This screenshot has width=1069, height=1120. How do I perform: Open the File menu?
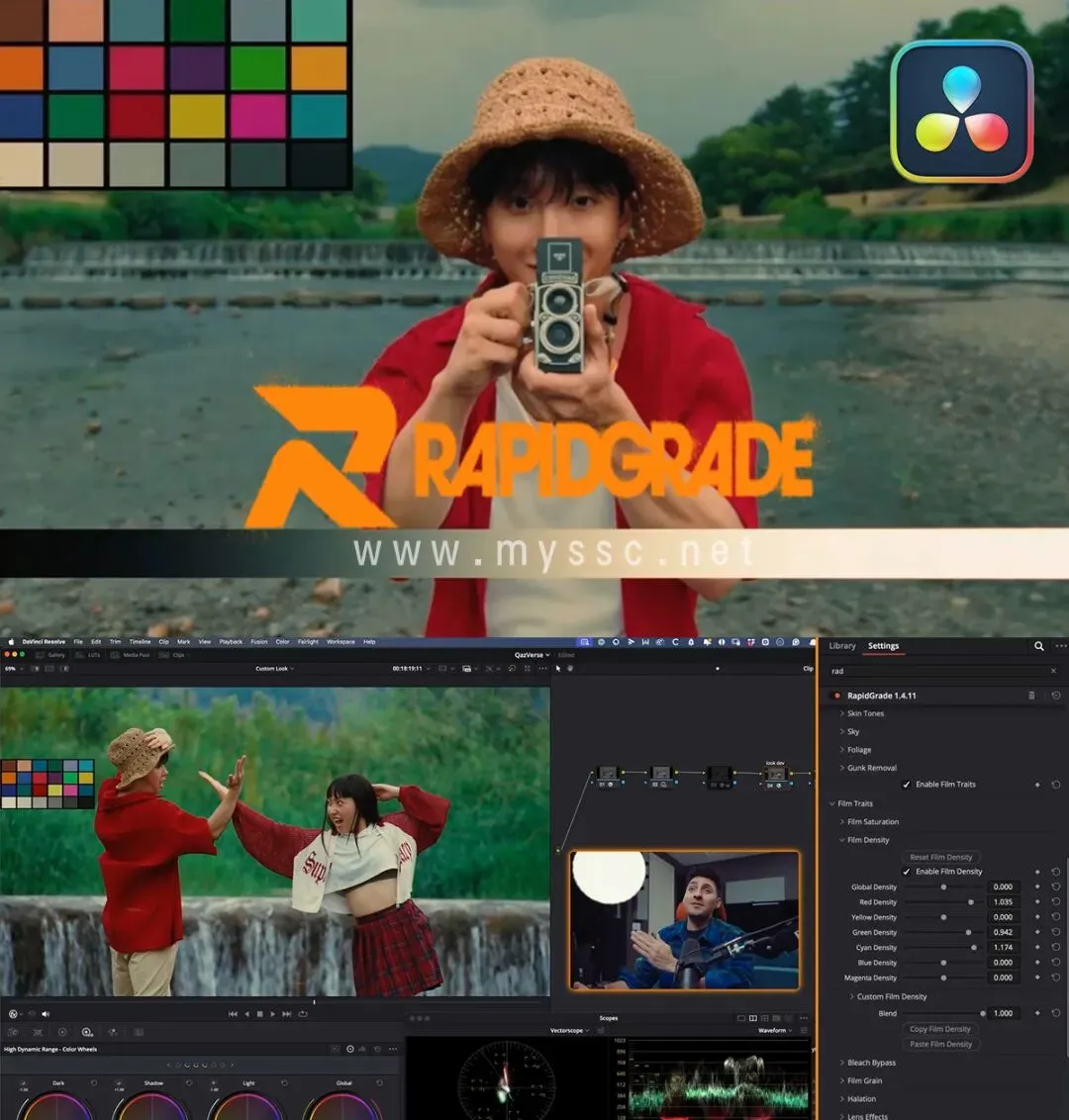click(x=78, y=641)
